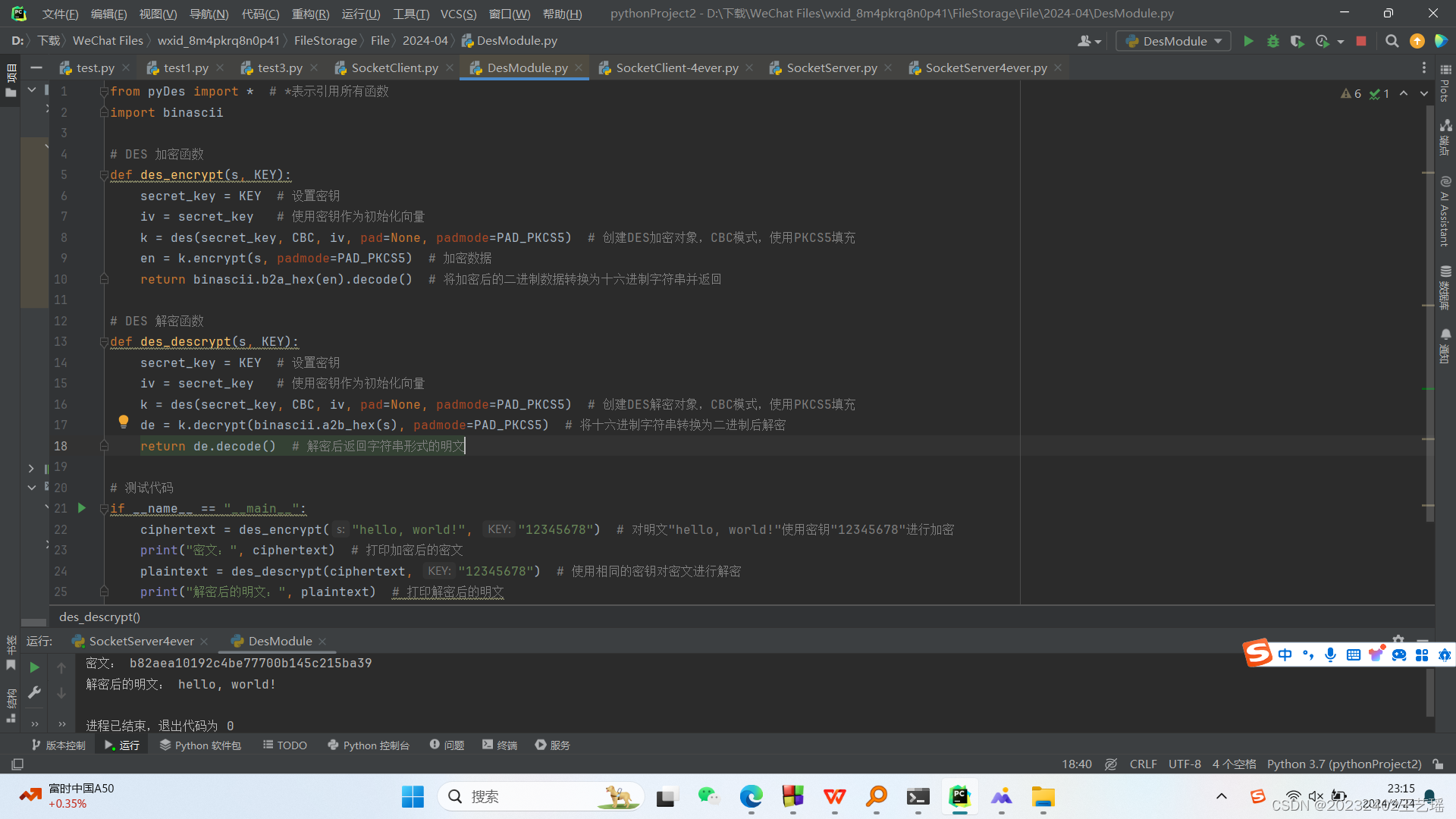The image size is (1456, 819).
Task: Open the Python 控制台 tool window
Action: [369, 745]
